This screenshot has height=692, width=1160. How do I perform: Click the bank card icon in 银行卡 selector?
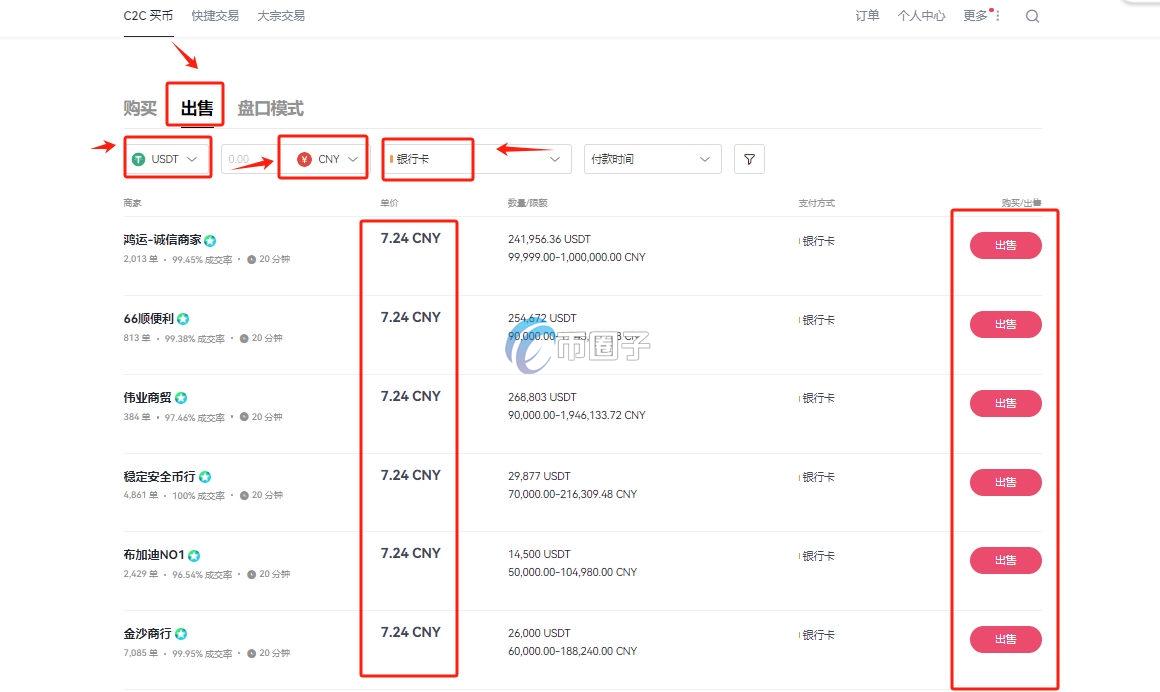391,158
